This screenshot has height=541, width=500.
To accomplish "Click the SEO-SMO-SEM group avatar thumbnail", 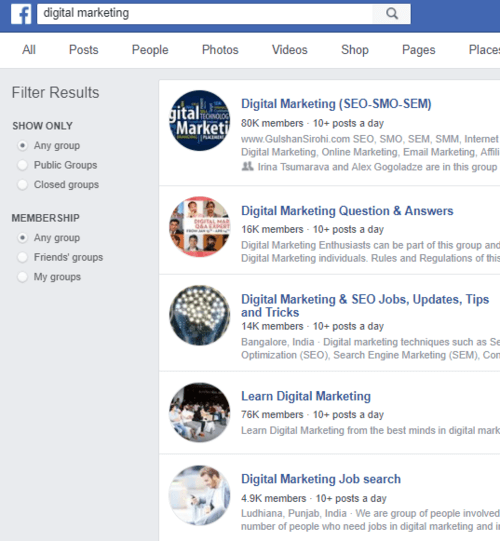I will 199,121.
